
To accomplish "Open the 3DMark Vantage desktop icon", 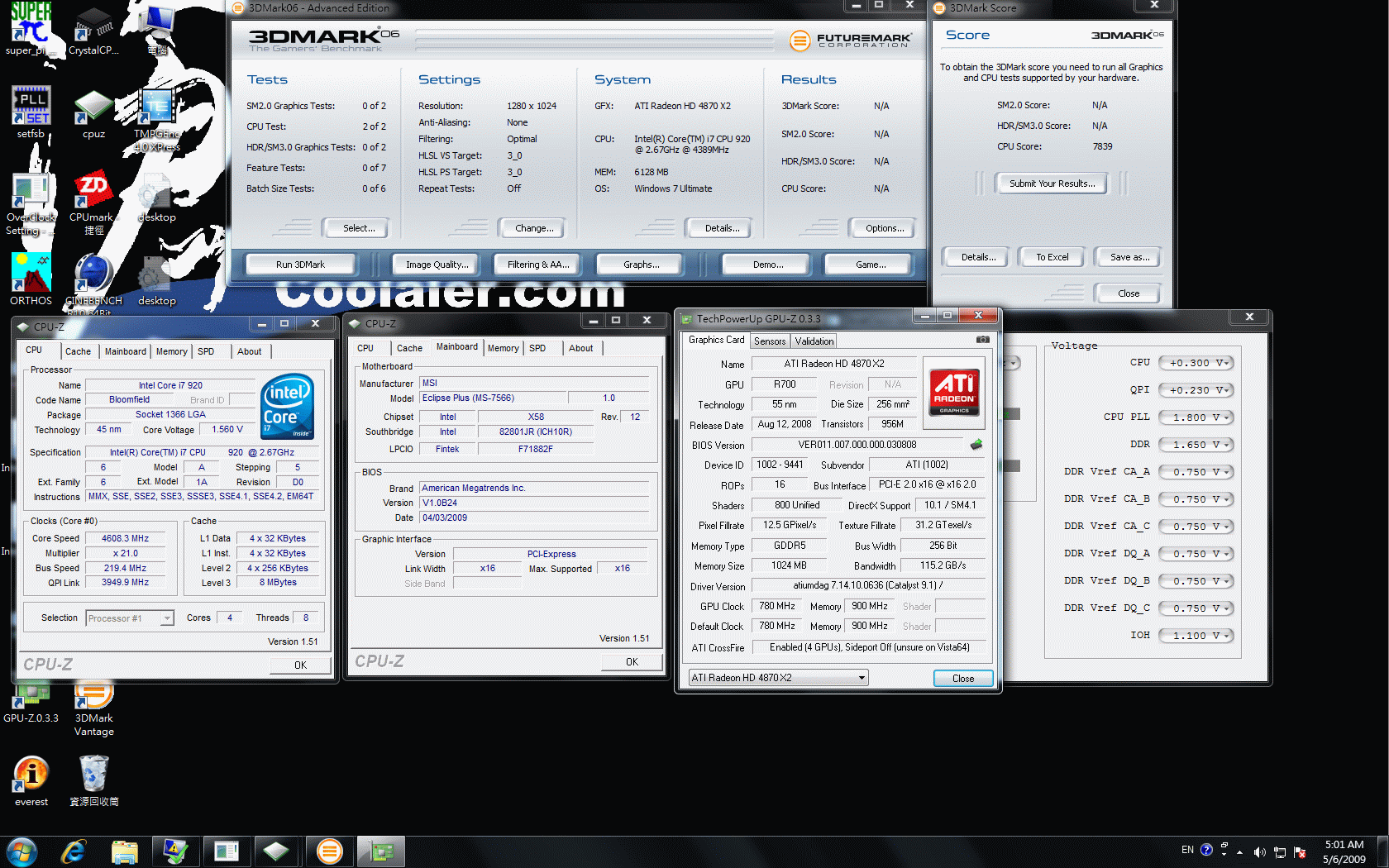I will [93, 699].
